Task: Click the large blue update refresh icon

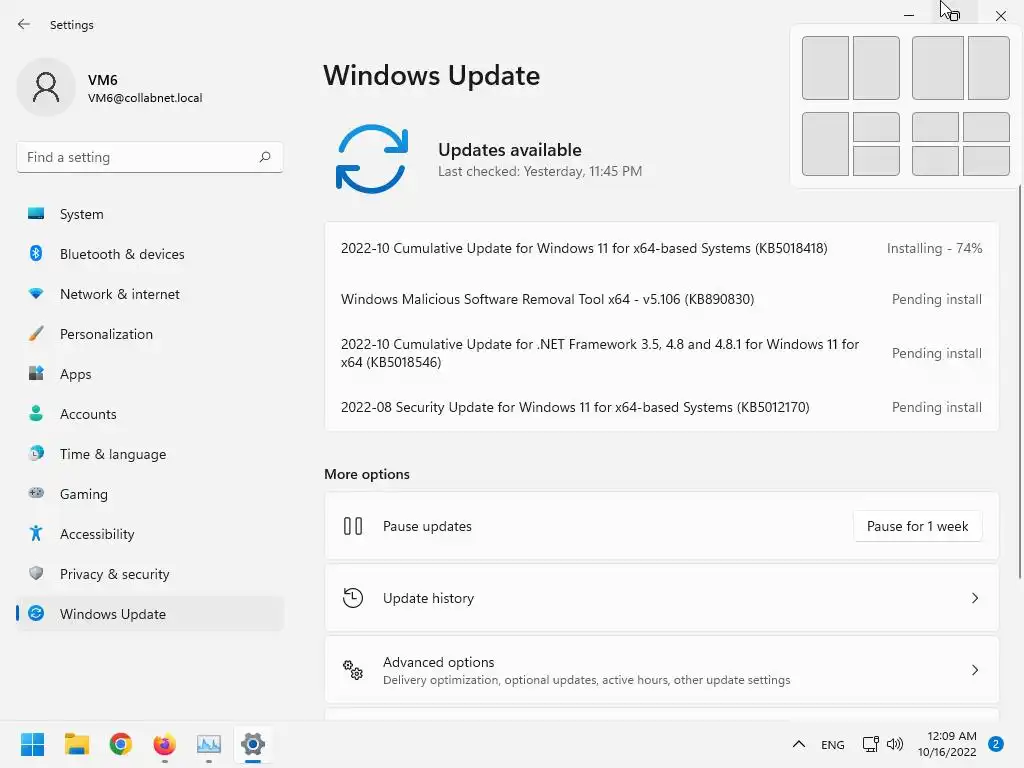Action: coord(372,159)
